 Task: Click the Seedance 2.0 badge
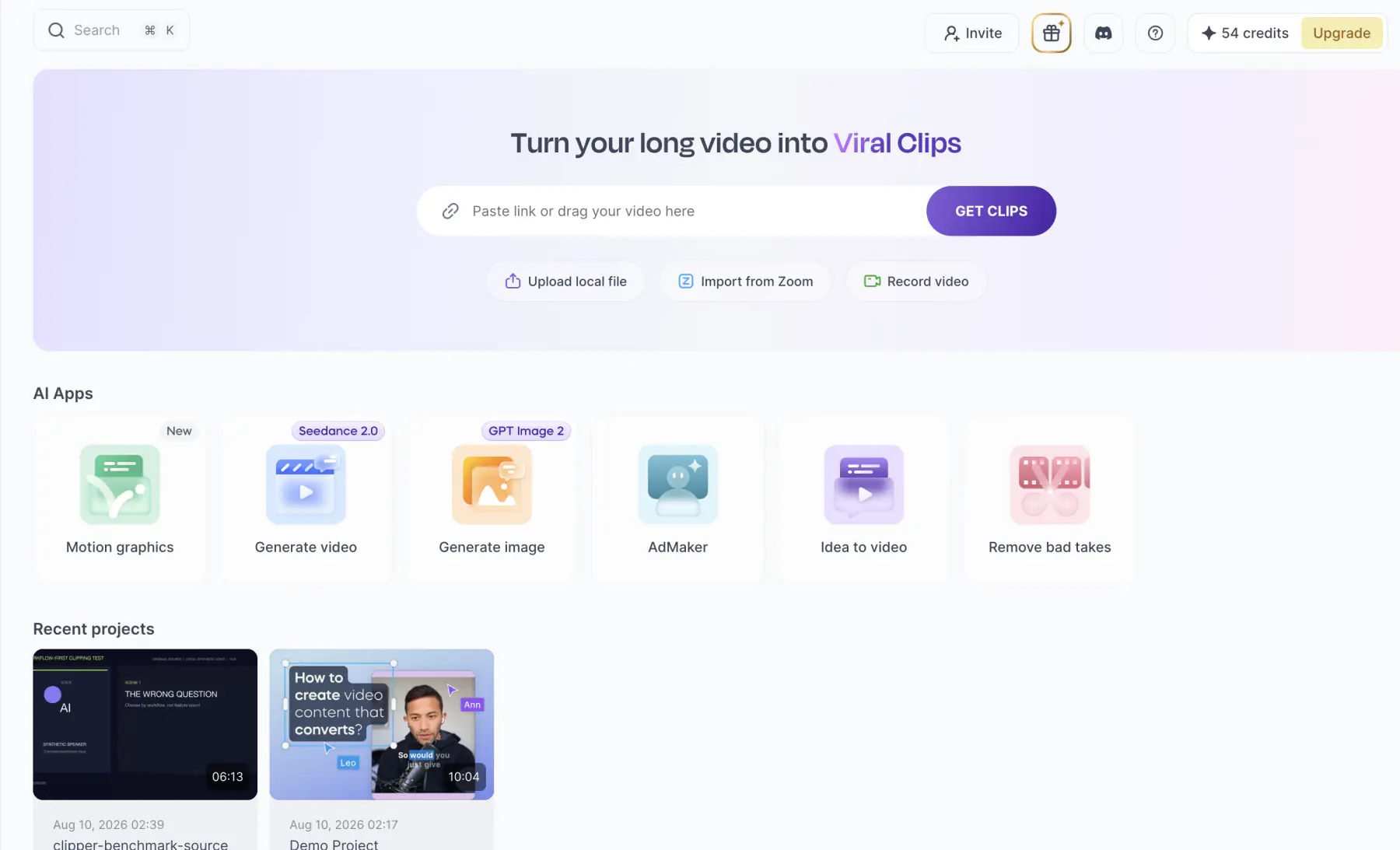click(x=338, y=431)
